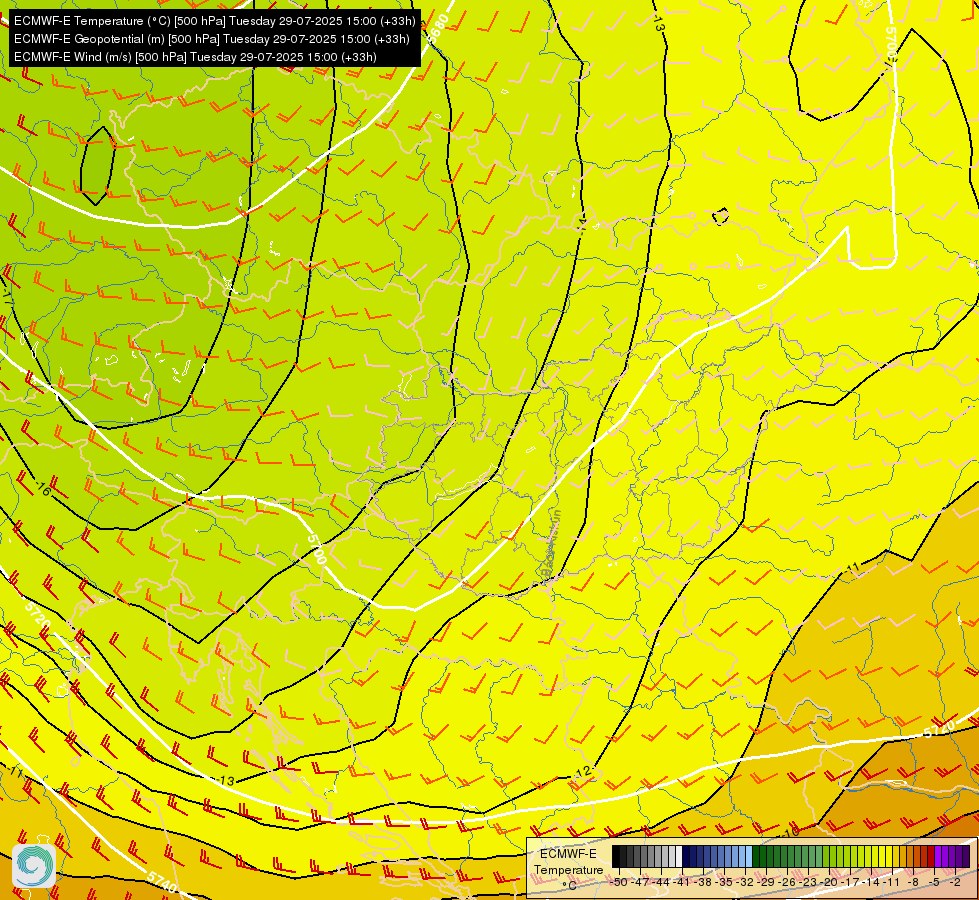Click the -26 legend scale value
The height and width of the screenshot is (900, 979).
point(787,883)
